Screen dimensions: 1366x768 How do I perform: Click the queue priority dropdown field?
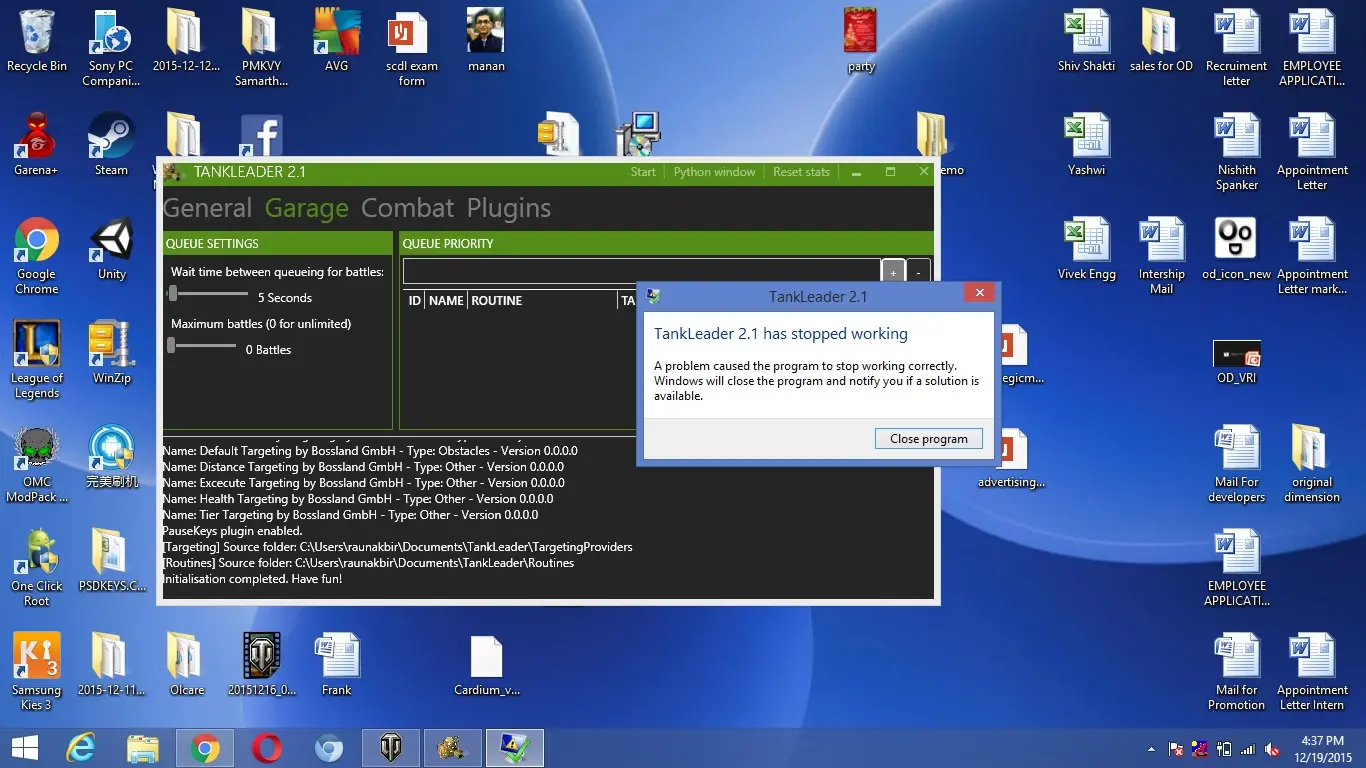click(x=640, y=271)
